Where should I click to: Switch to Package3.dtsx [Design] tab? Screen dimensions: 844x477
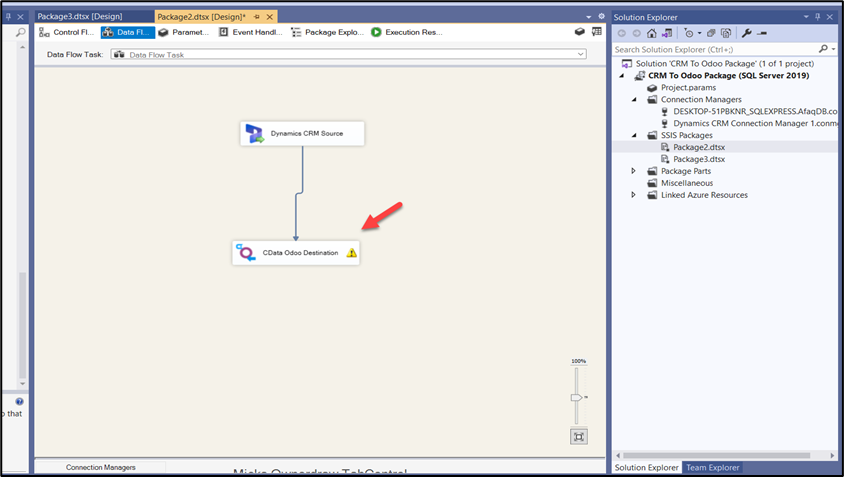80,17
